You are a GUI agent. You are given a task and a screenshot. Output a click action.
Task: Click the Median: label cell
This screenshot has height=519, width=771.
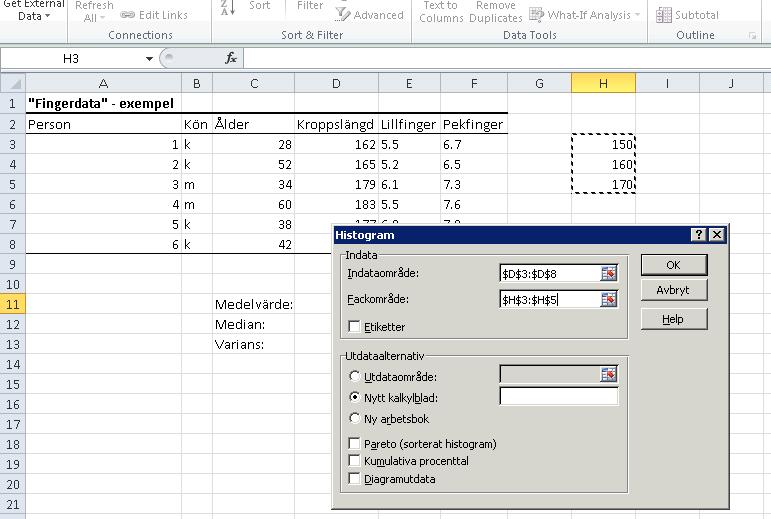tap(254, 324)
